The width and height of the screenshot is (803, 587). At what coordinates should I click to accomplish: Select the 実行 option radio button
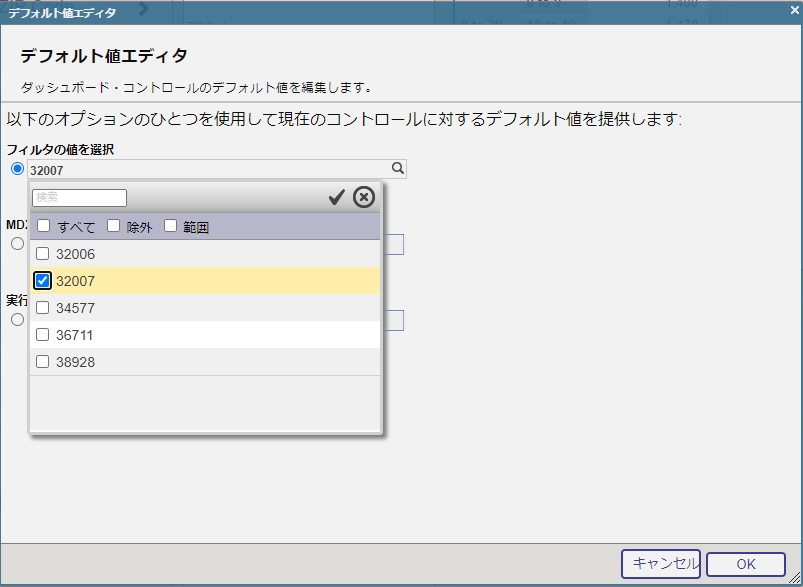pos(16,320)
